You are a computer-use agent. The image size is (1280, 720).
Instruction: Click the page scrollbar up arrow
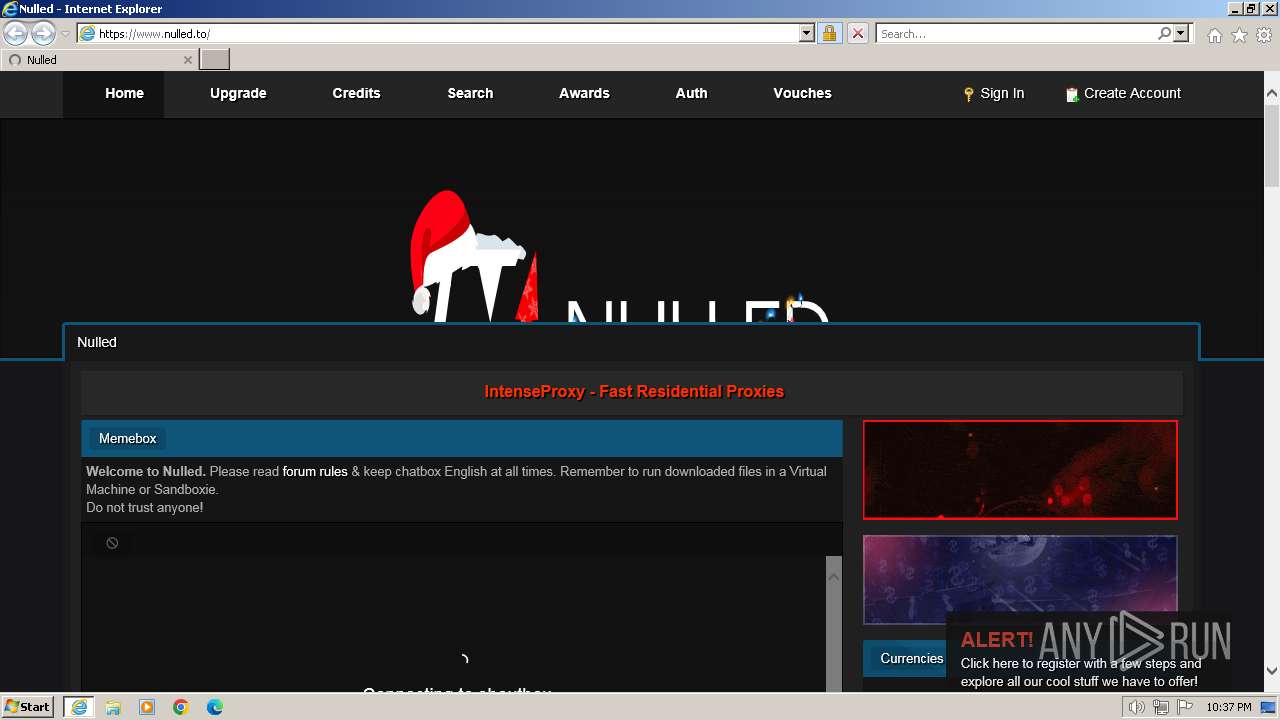[1272, 93]
